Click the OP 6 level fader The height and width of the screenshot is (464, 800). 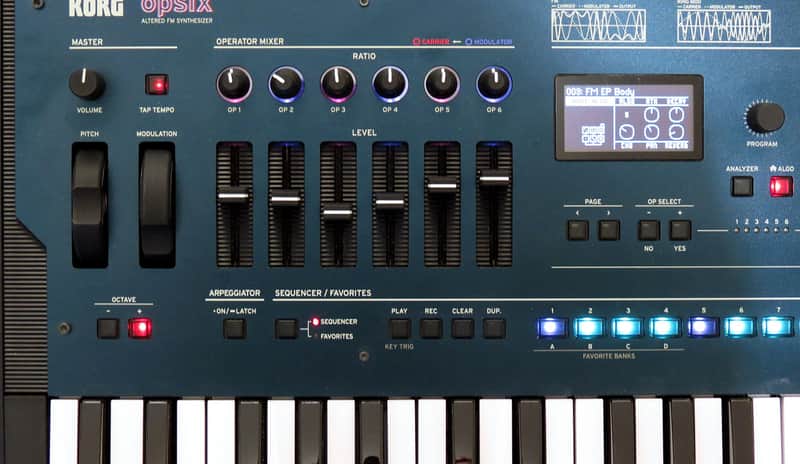point(494,179)
